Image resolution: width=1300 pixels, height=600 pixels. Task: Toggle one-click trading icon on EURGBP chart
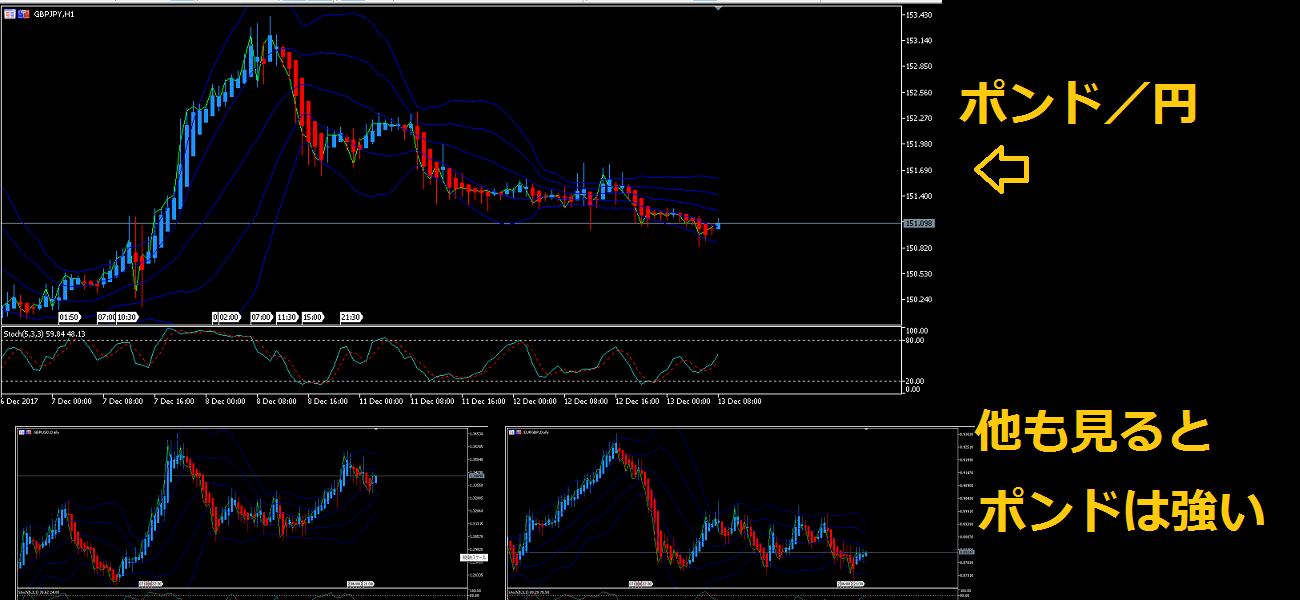pyautogui.click(x=512, y=433)
